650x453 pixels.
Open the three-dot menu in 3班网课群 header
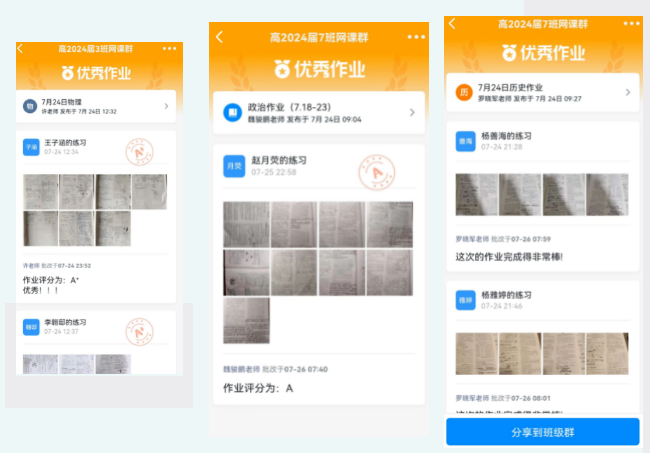point(169,48)
